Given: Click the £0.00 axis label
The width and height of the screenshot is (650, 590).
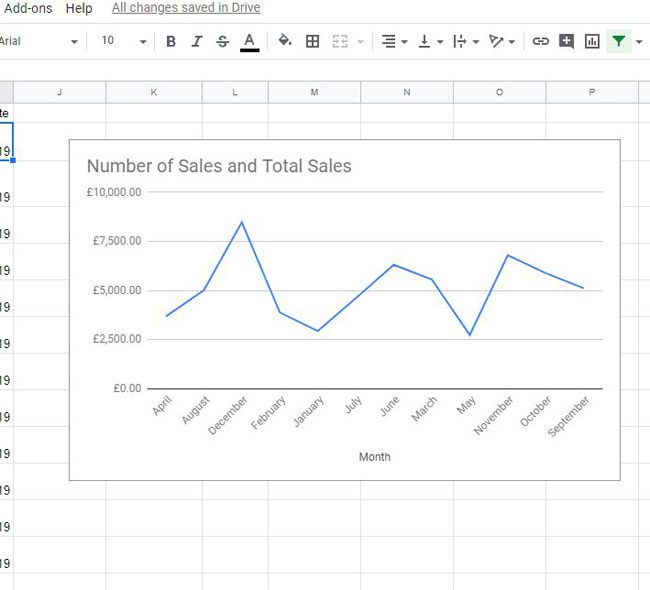Looking at the screenshot, I should pyautogui.click(x=127, y=388).
